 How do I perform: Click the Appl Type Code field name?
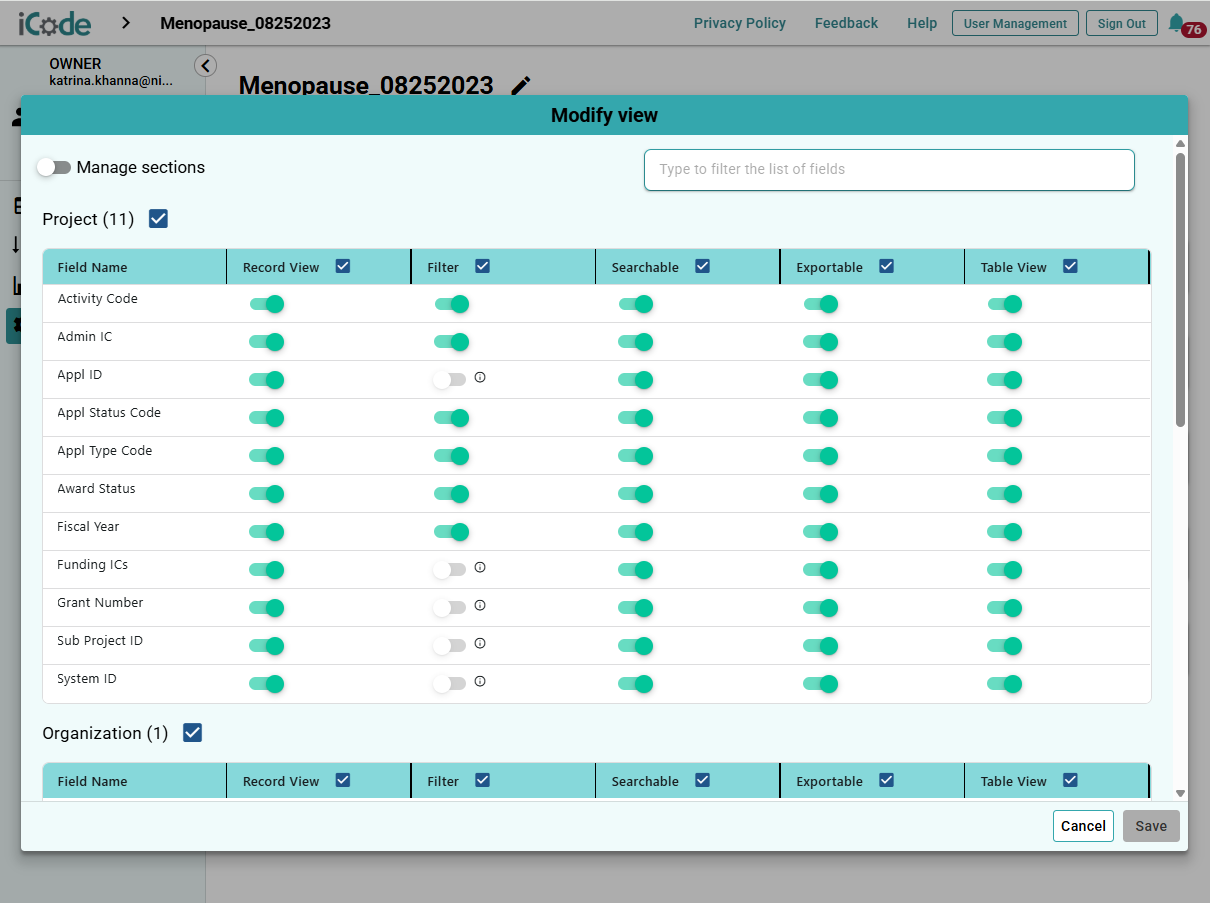(x=105, y=451)
